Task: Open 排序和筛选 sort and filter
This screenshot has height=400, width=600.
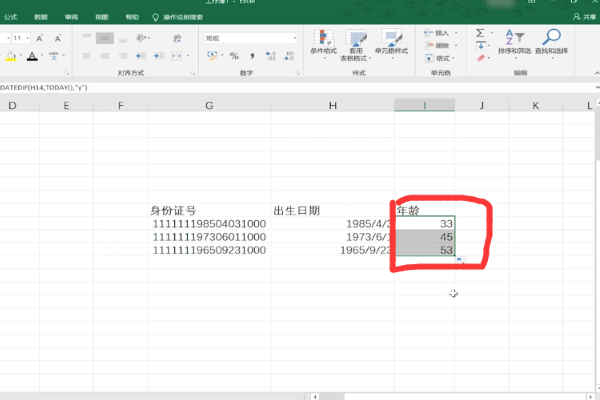Action: [514, 44]
